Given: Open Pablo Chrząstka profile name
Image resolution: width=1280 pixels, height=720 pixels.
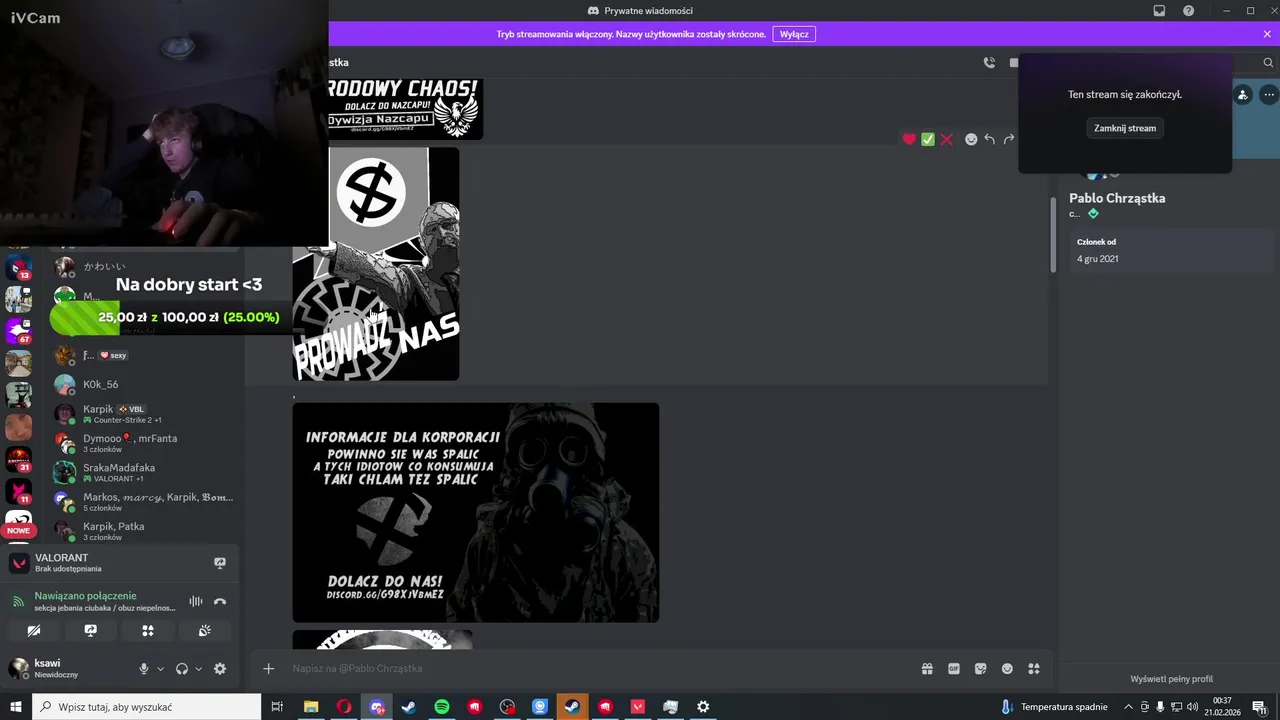Looking at the screenshot, I should 1117,198.
